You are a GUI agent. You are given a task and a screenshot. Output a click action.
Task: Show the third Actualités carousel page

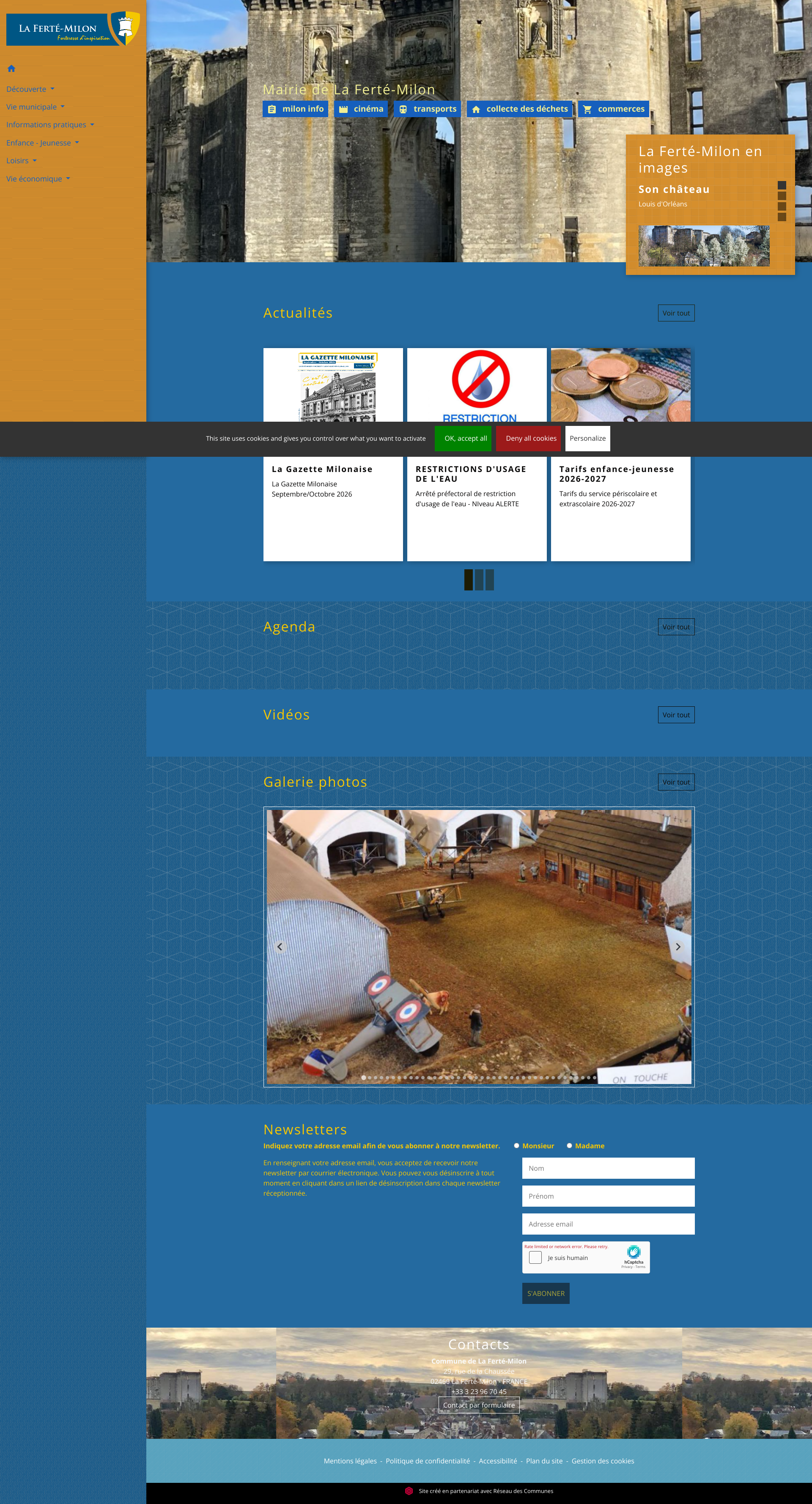(x=490, y=580)
